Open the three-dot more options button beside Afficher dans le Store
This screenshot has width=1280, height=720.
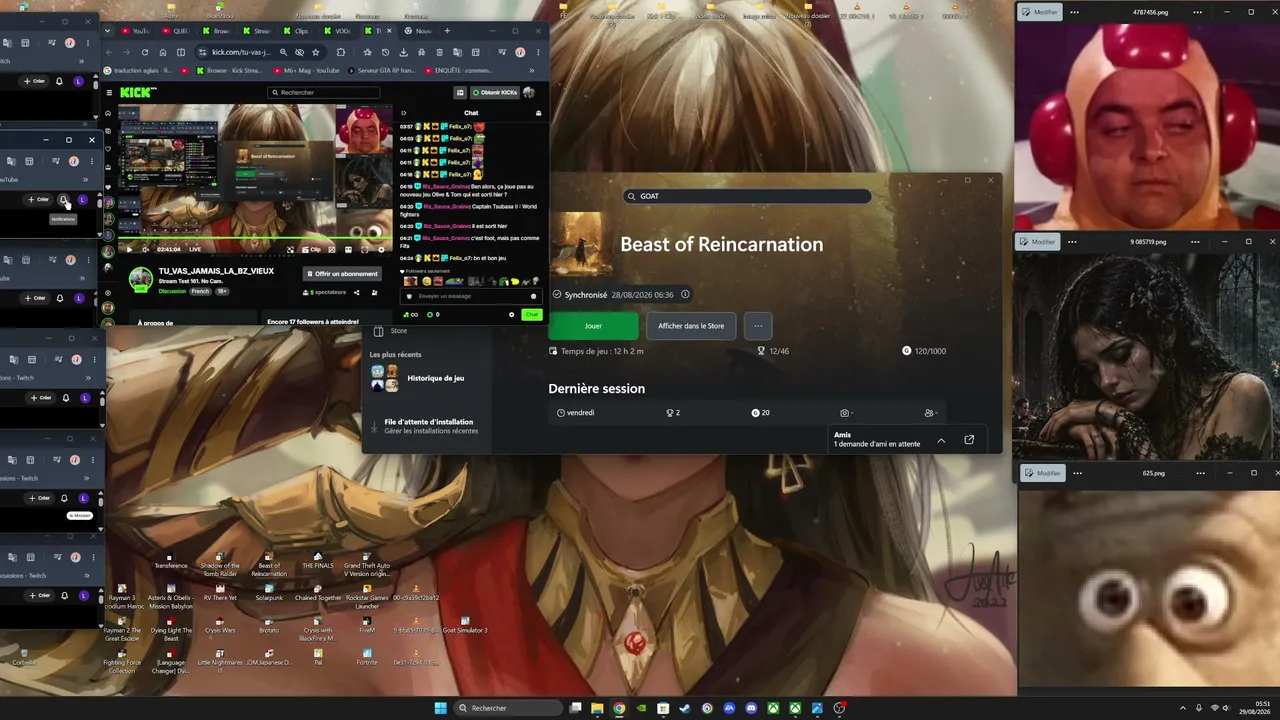click(758, 326)
